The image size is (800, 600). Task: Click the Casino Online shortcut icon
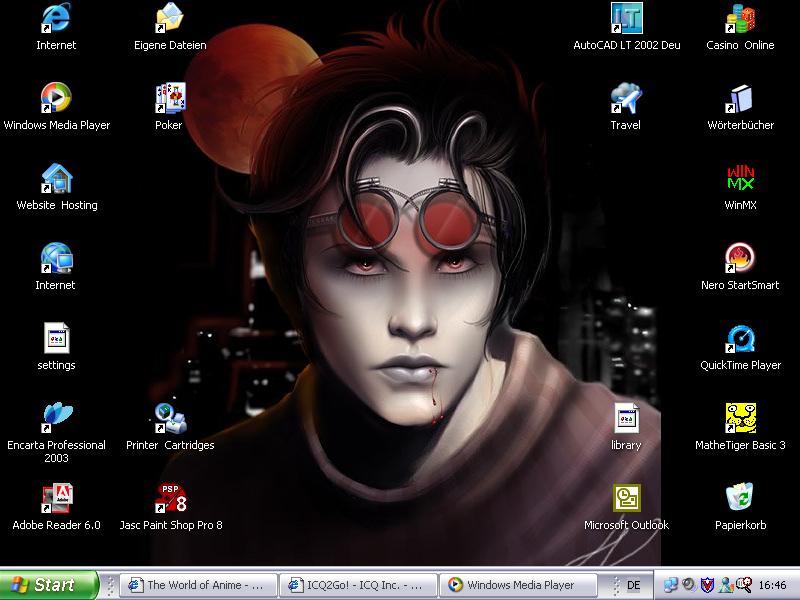(740, 18)
